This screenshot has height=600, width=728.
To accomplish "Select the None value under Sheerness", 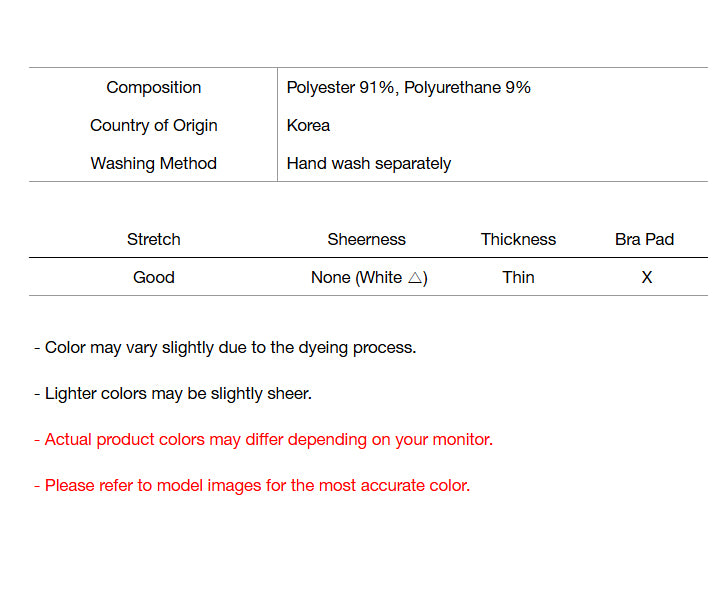I will pyautogui.click(x=331, y=278).
